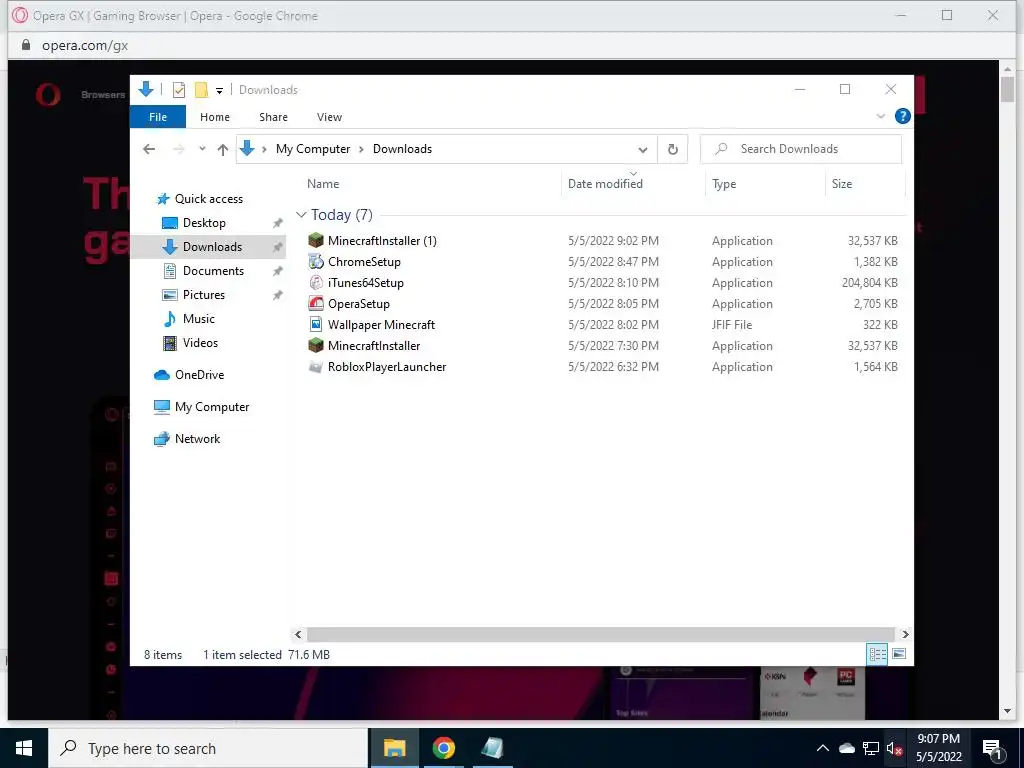The width and height of the screenshot is (1024, 768).
Task: Show hidden tray icons chevron
Action: (x=823, y=748)
